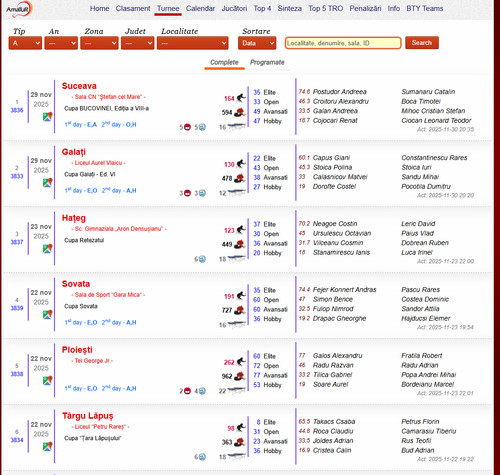
Task: Open Google Maps icon for Sovata tournament
Action: [x=47, y=315]
